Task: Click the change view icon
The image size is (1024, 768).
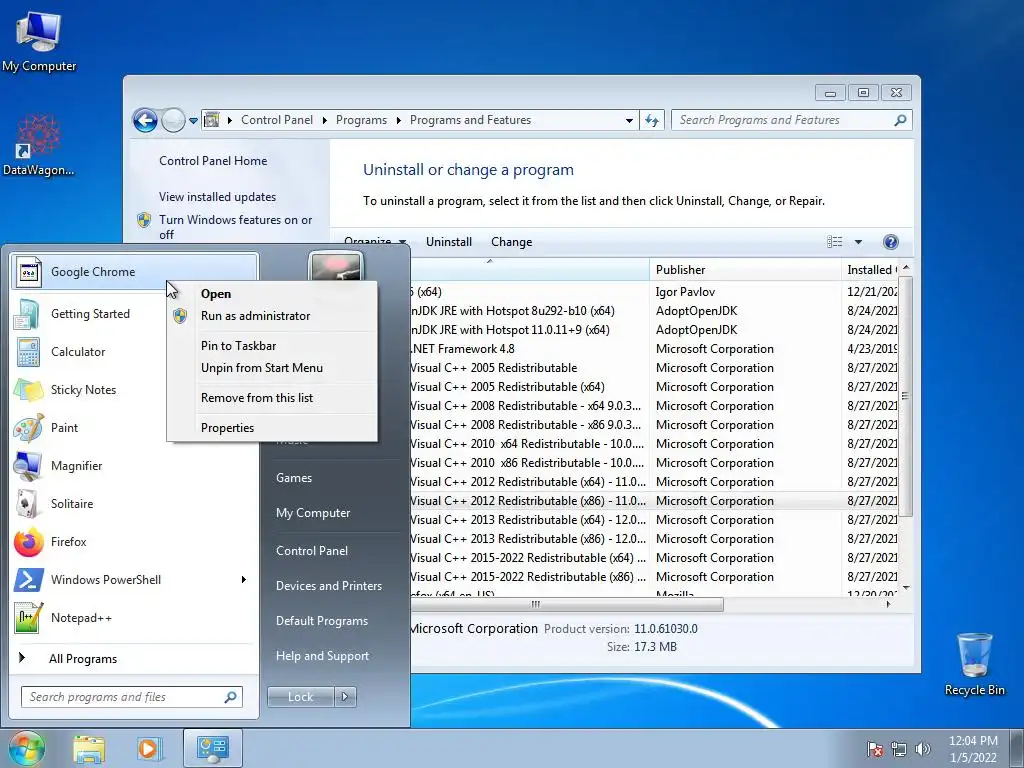Action: pyautogui.click(x=835, y=242)
